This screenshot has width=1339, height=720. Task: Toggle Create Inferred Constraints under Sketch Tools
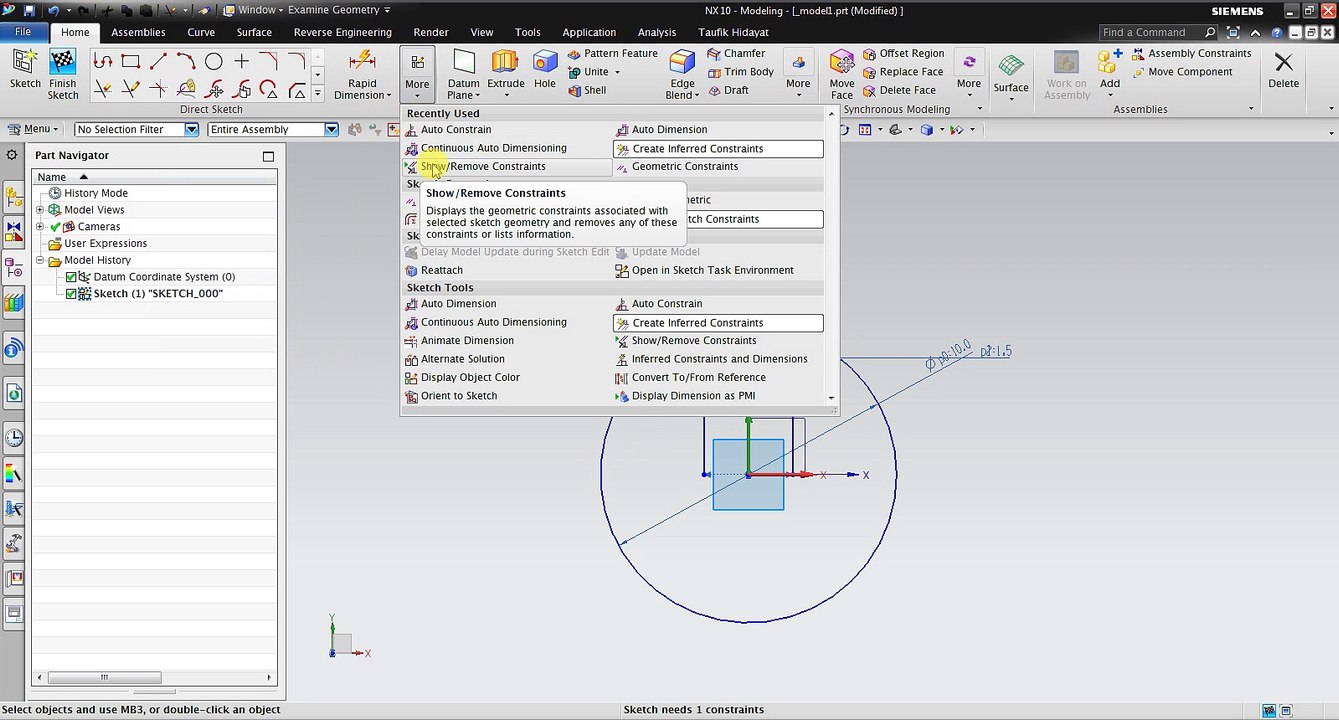point(718,323)
